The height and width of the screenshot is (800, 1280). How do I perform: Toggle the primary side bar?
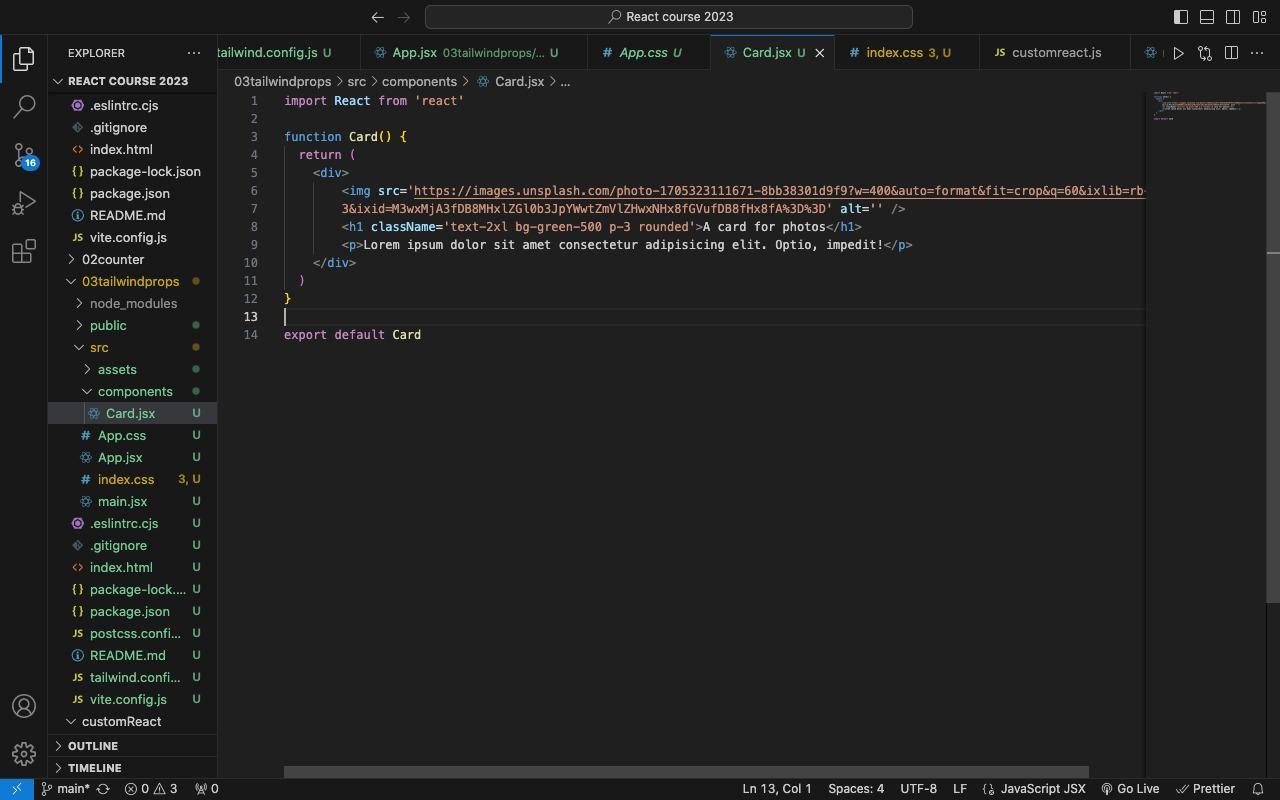click(1181, 17)
